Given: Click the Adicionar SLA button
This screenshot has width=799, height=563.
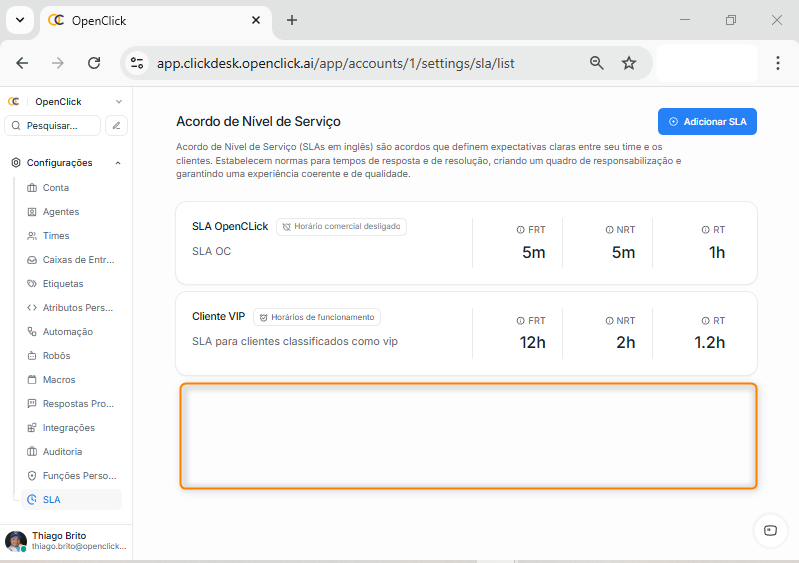Looking at the screenshot, I should (x=707, y=122).
